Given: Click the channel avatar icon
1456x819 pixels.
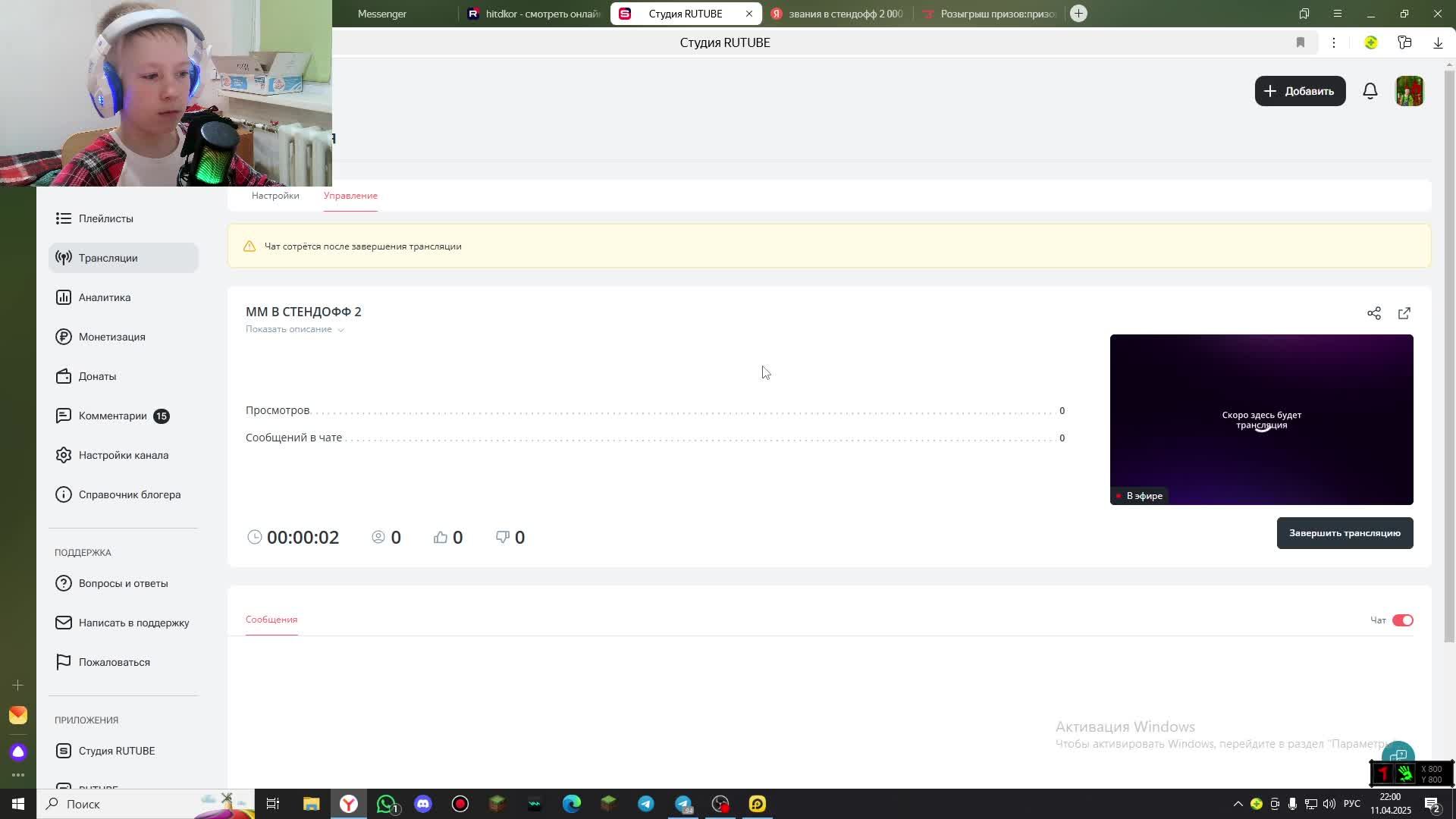Looking at the screenshot, I should pos(1409,91).
